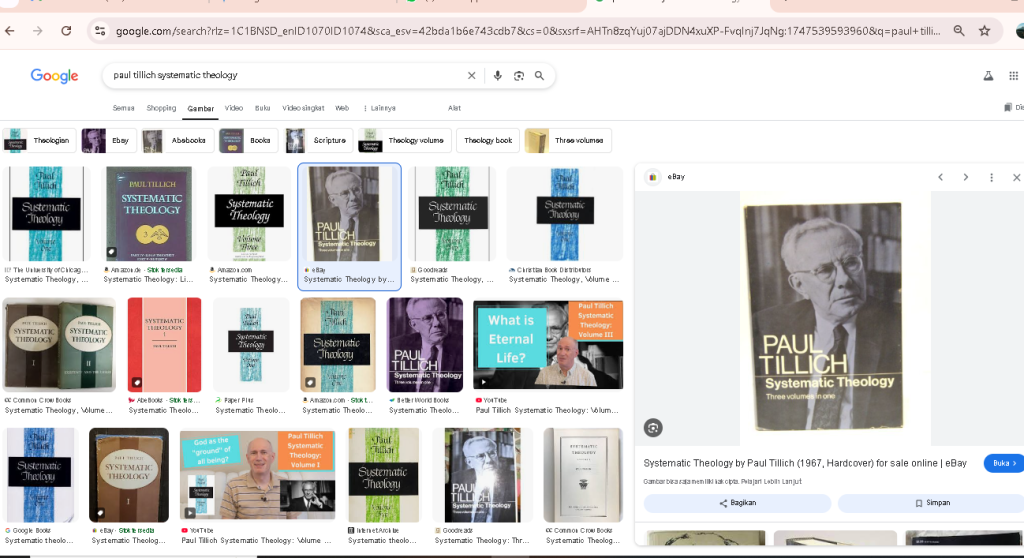This screenshot has width=1024, height=558.
Task: Open the eBay listing title link
Action: coord(805,463)
